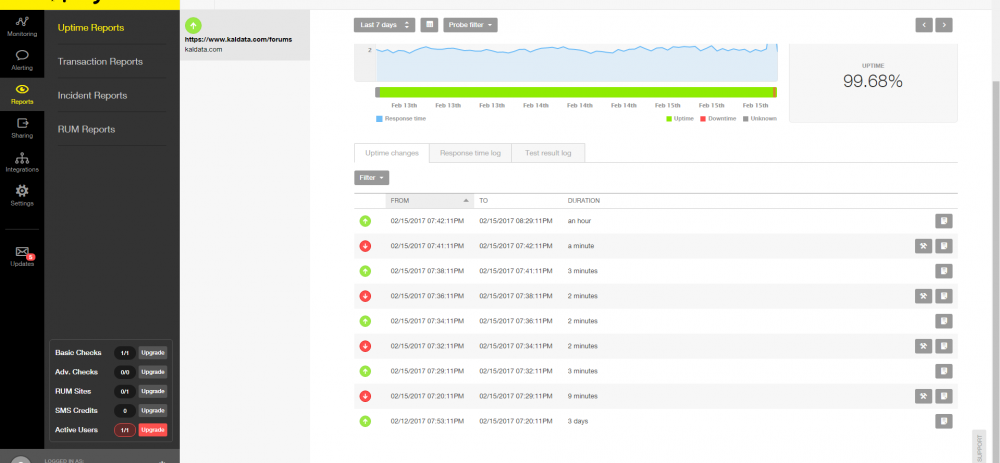The width and height of the screenshot is (1000, 463).
Task: Click the 99.68% uptime value
Action: (x=872, y=81)
